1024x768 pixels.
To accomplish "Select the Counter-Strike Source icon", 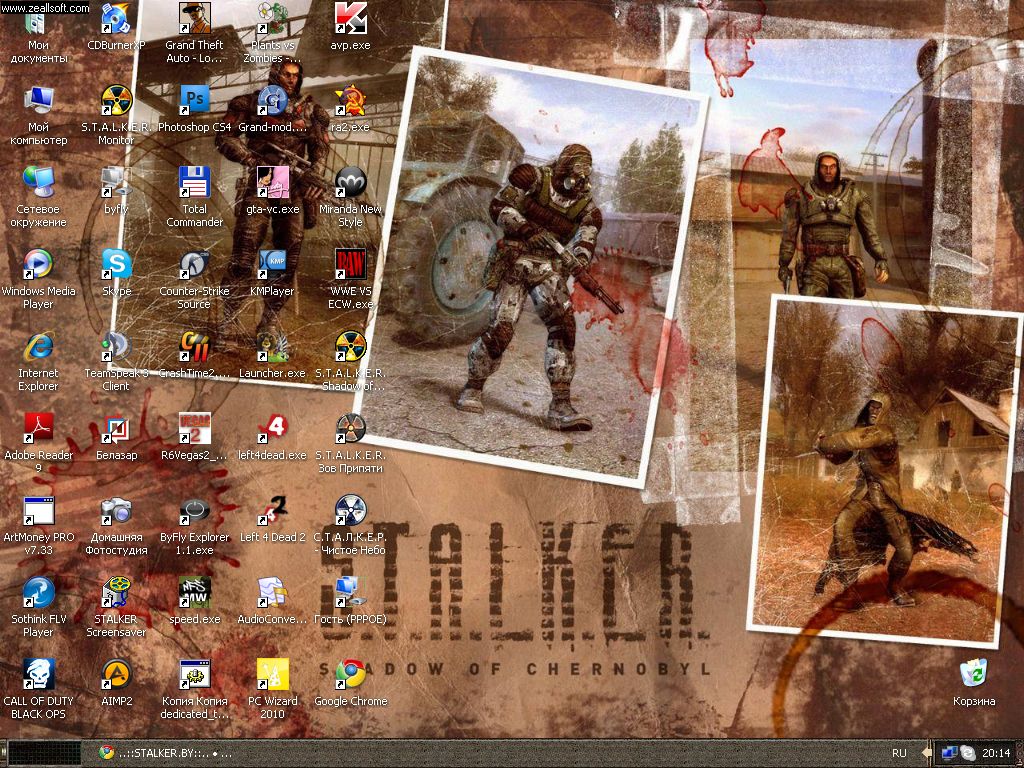I will 195,264.
